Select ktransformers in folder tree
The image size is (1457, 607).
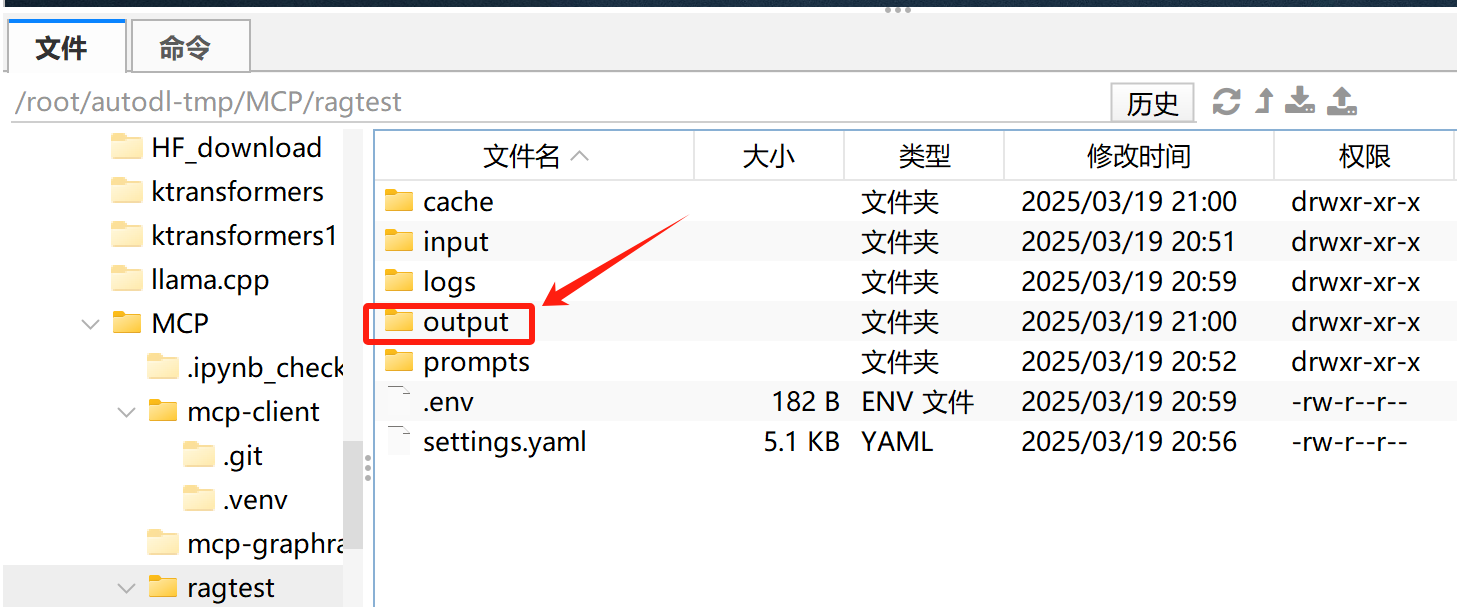click(237, 192)
